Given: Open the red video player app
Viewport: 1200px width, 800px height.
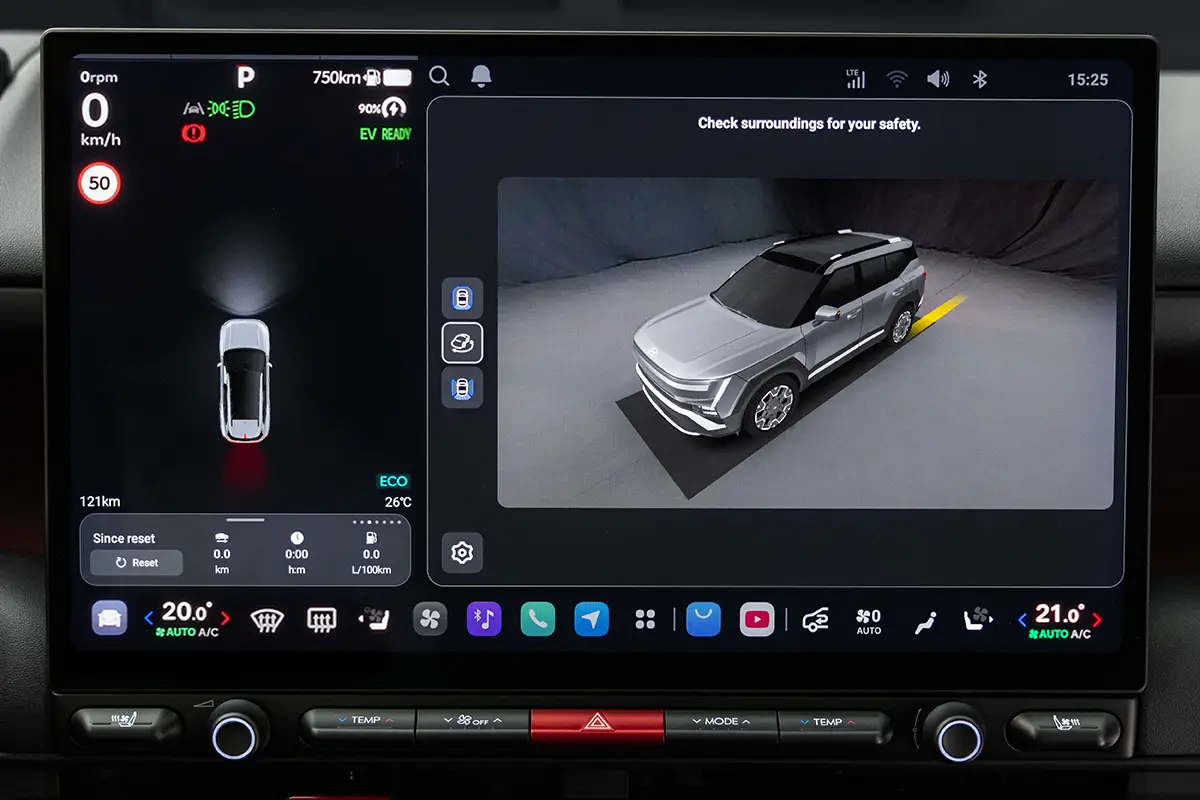Looking at the screenshot, I should [x=757, y=619].
